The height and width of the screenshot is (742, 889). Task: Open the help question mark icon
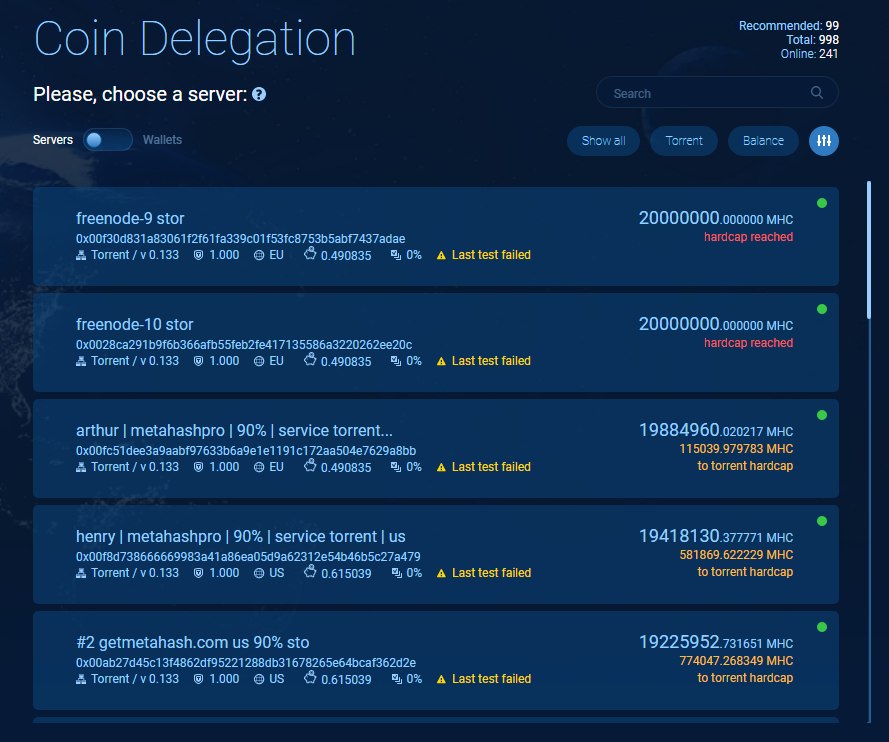tap(259, 94)
